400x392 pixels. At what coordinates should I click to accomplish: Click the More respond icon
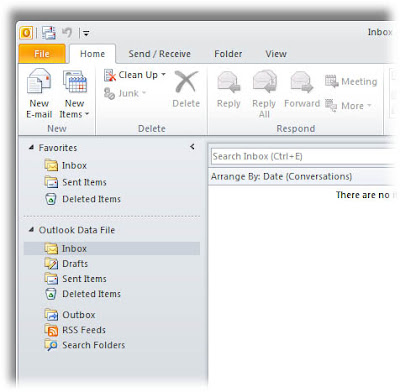pyautogui.click(x=331, y=106)
